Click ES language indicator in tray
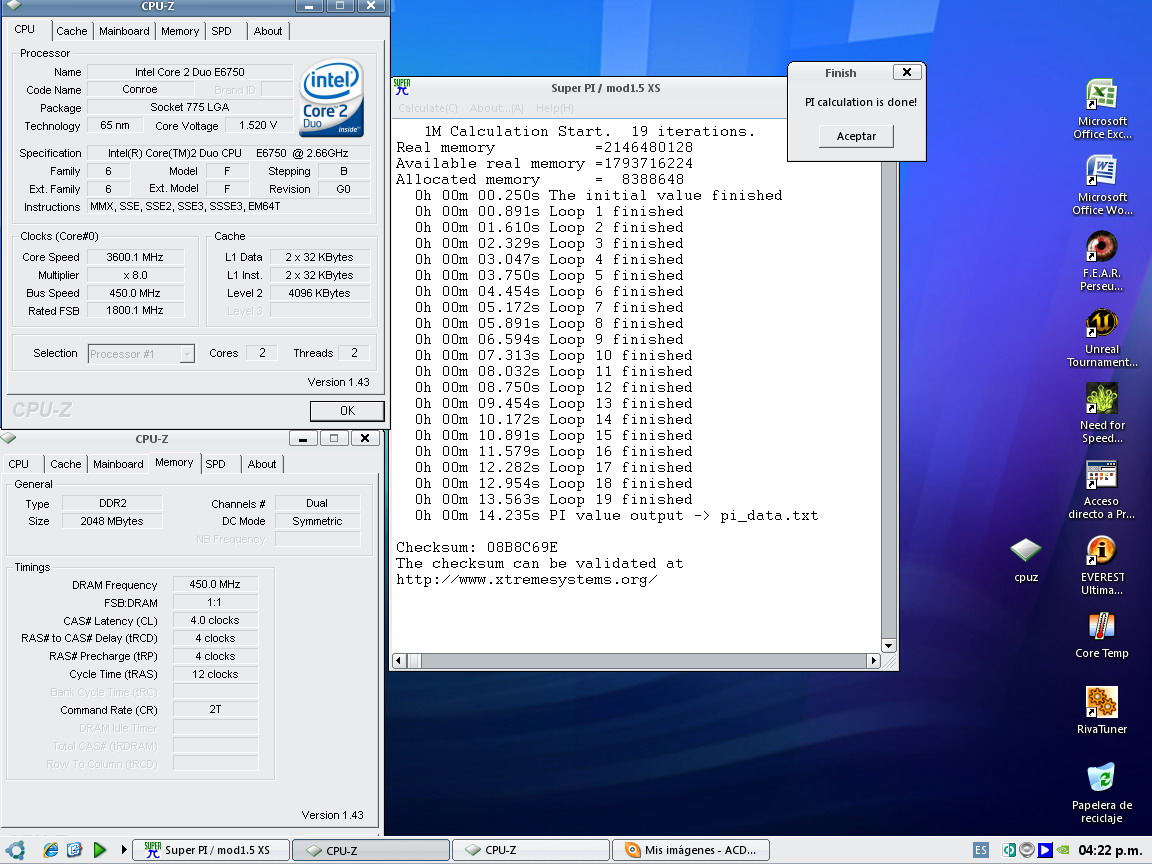The height and width of the screenshot is (864, 1152). pos(981,850)
